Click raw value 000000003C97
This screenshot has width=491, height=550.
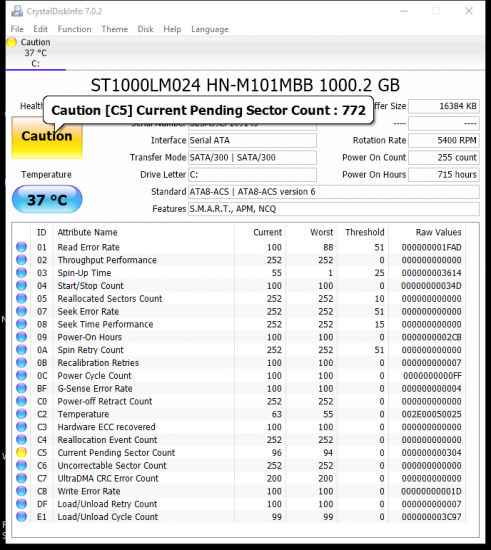pos(431,517)
